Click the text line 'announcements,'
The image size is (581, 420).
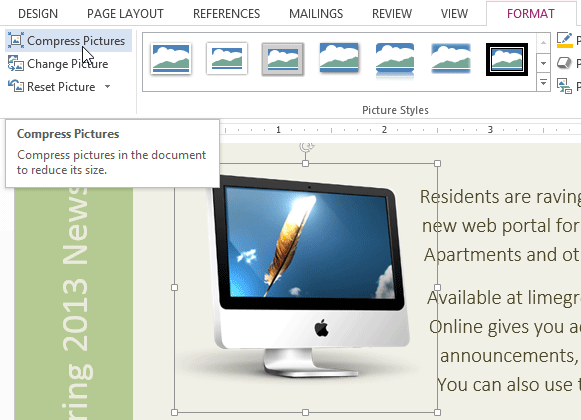(x=510, y=356)
